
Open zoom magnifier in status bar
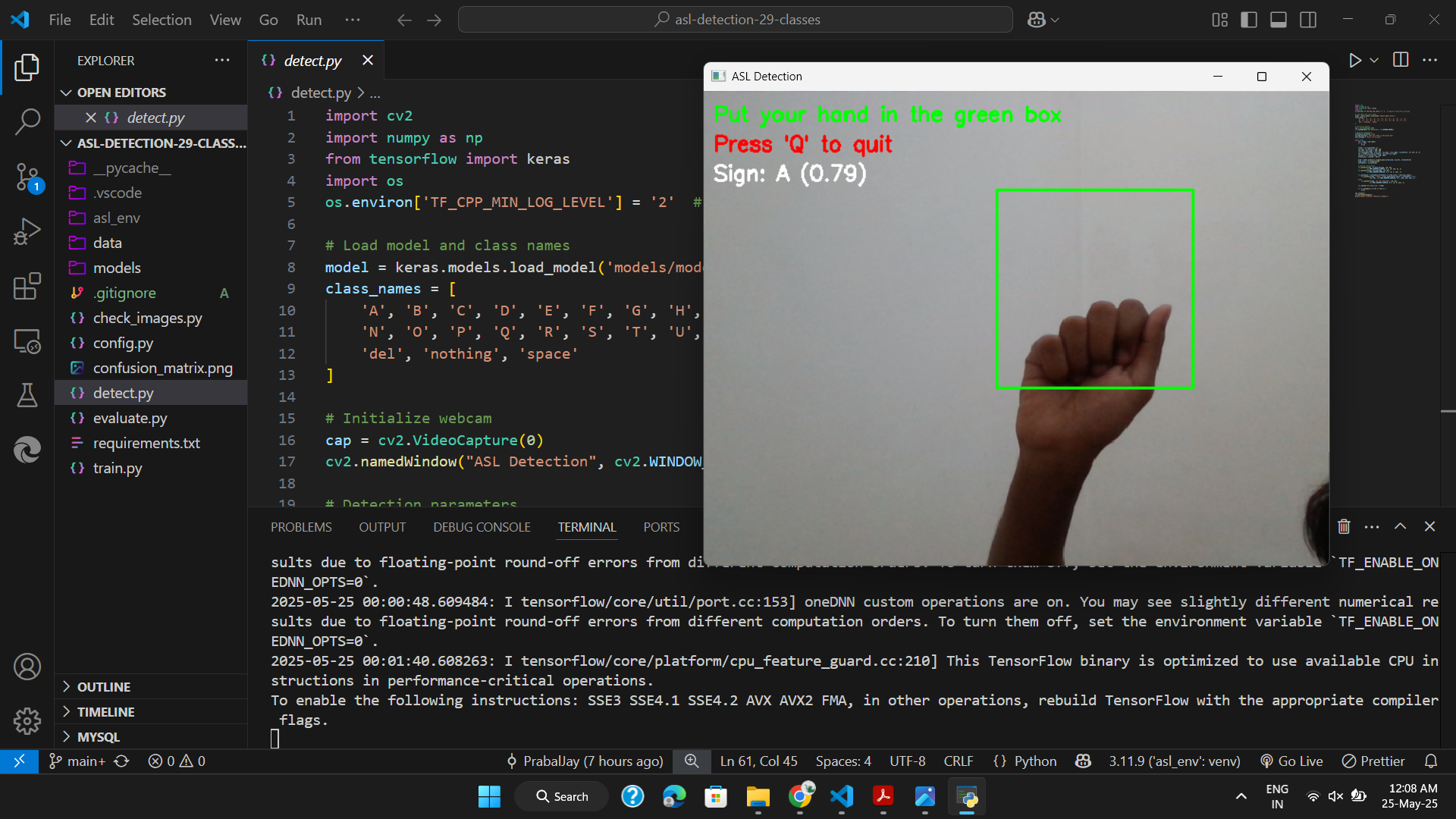coord(692,761)
